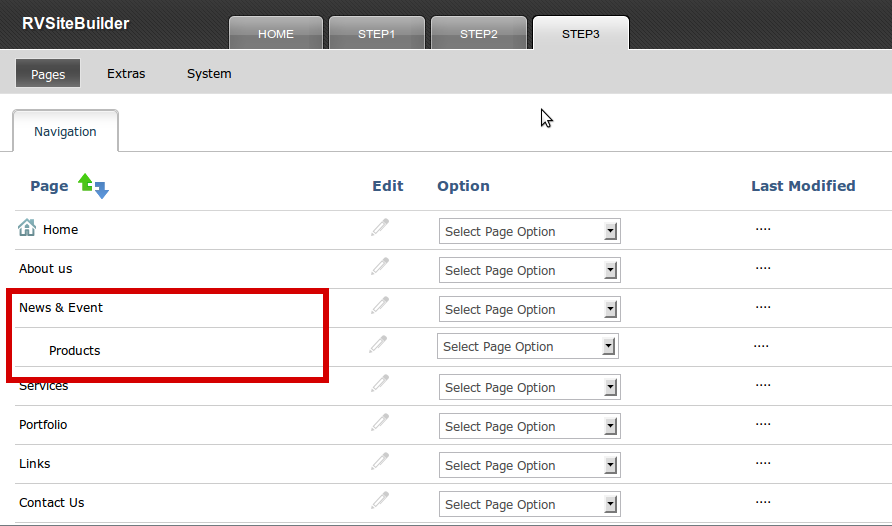Select the STEP3 tab
This screenshot has width=892, height=526.
[x=581, y=34]
